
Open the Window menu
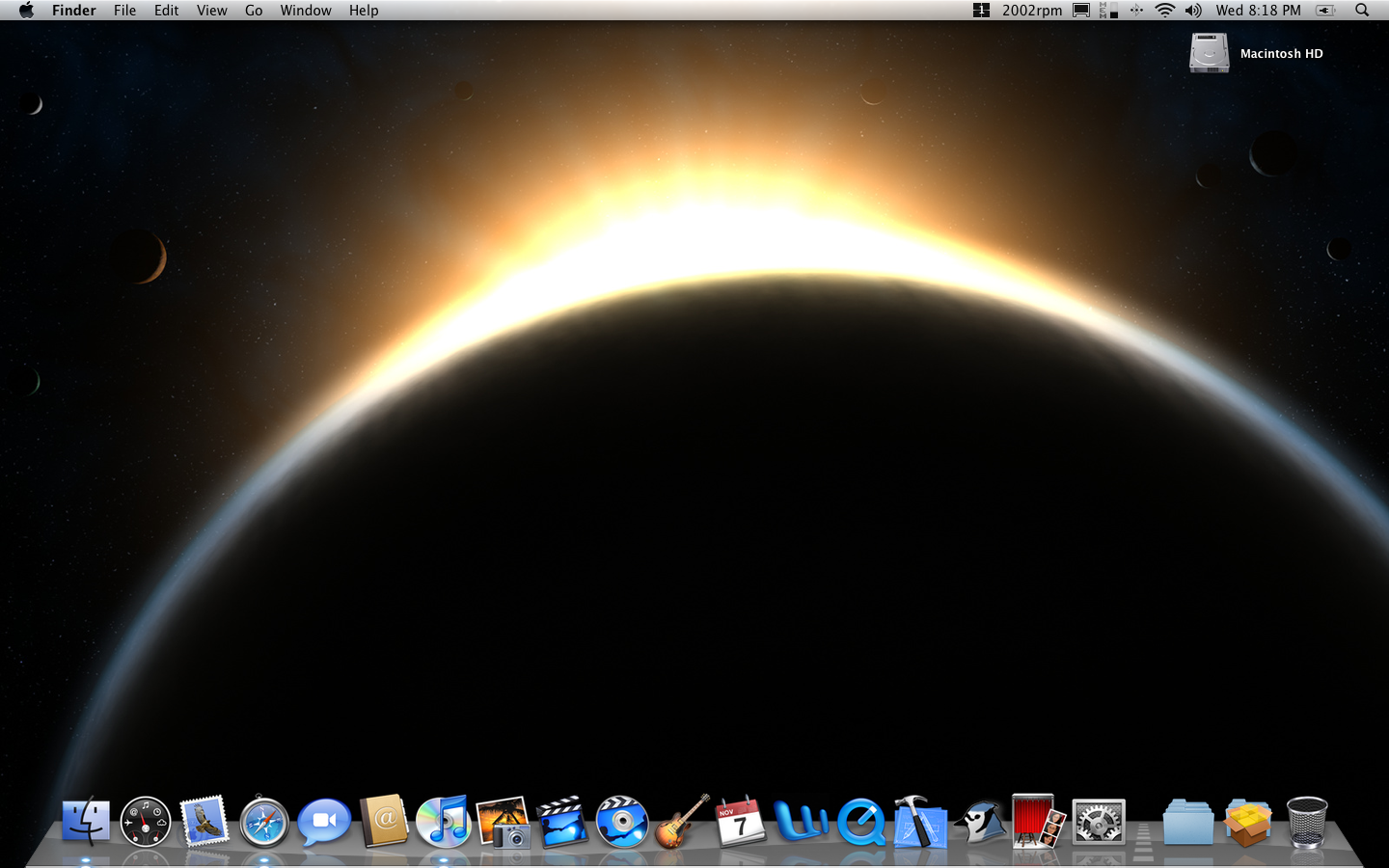click(306, 11)
